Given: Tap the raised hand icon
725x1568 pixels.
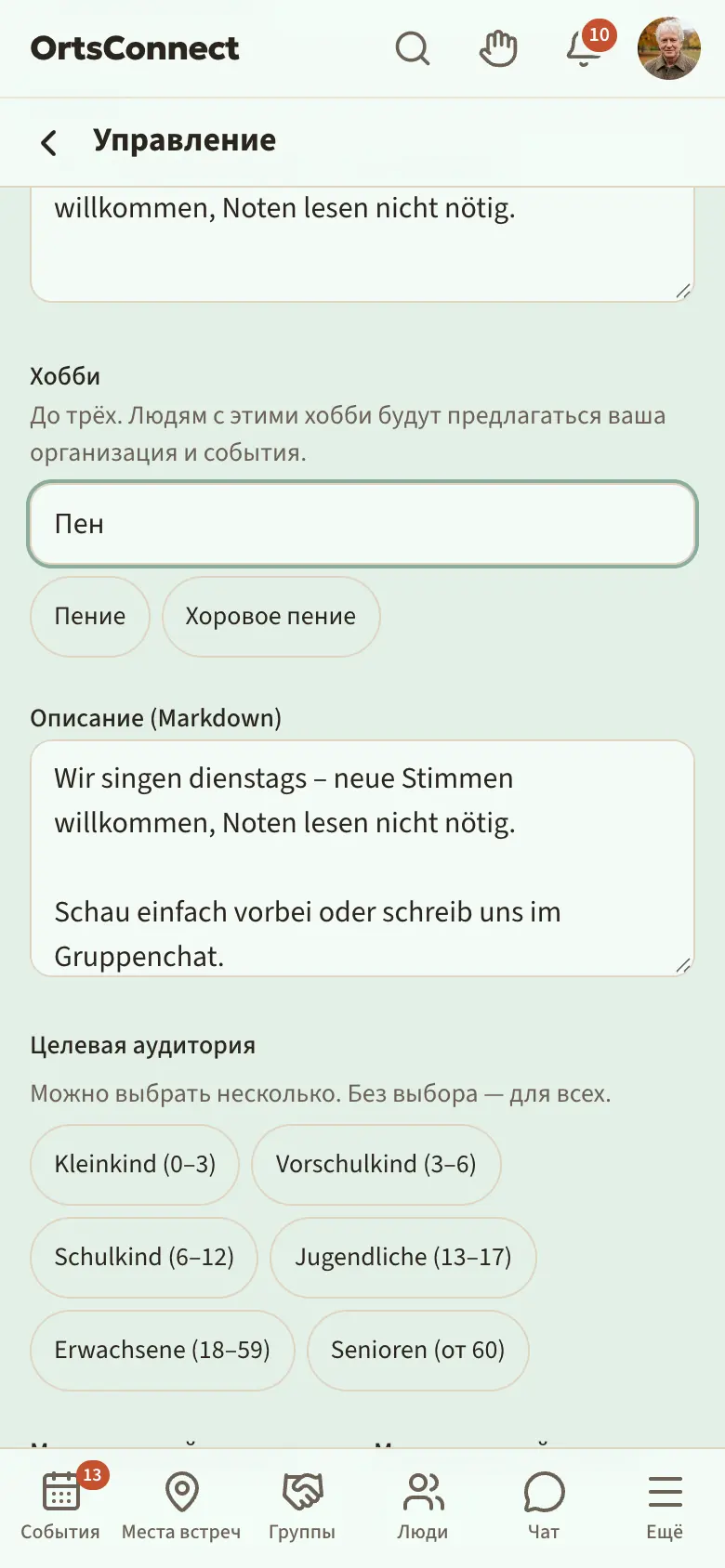Looking at the screenshot, I should pos(498,48).
